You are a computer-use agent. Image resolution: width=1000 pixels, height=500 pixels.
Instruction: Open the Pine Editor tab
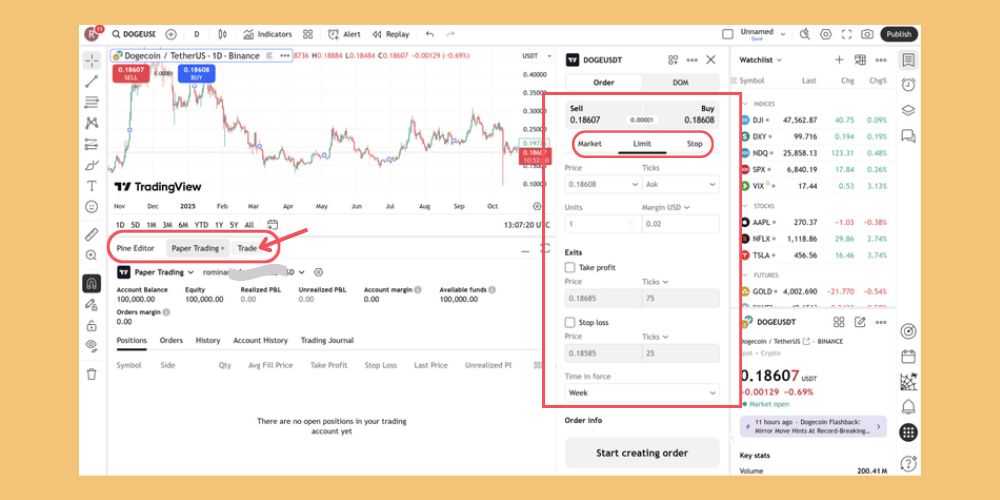[x=135, y=248]
